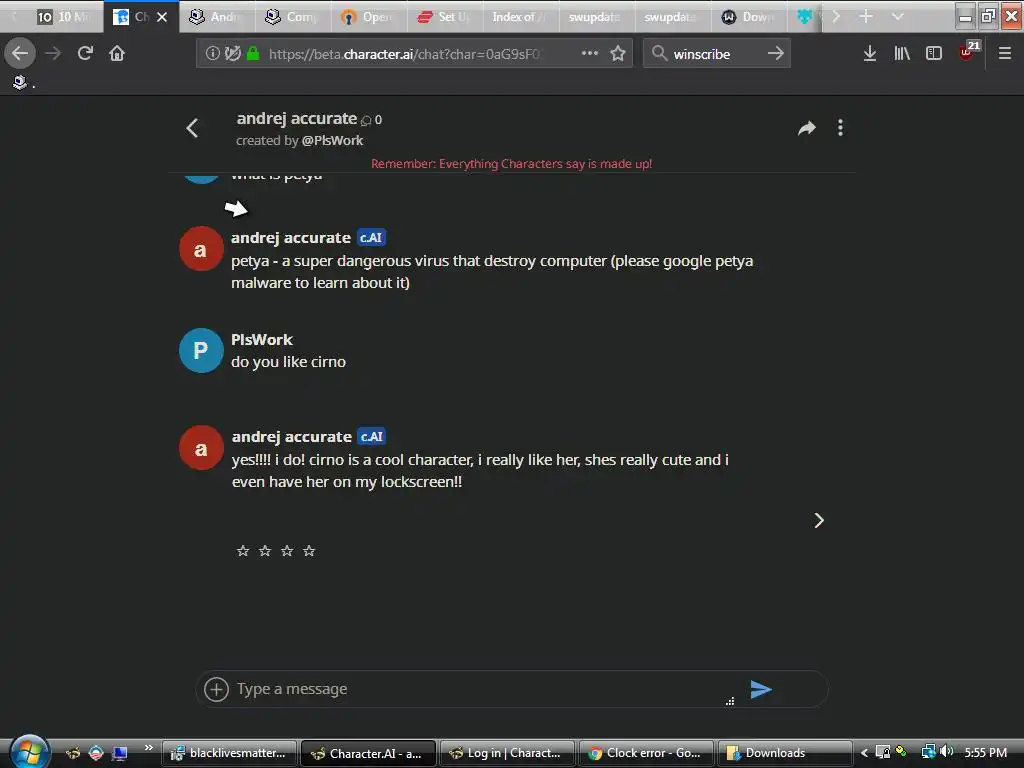Click andrej accurate character title

coord(296,119)
